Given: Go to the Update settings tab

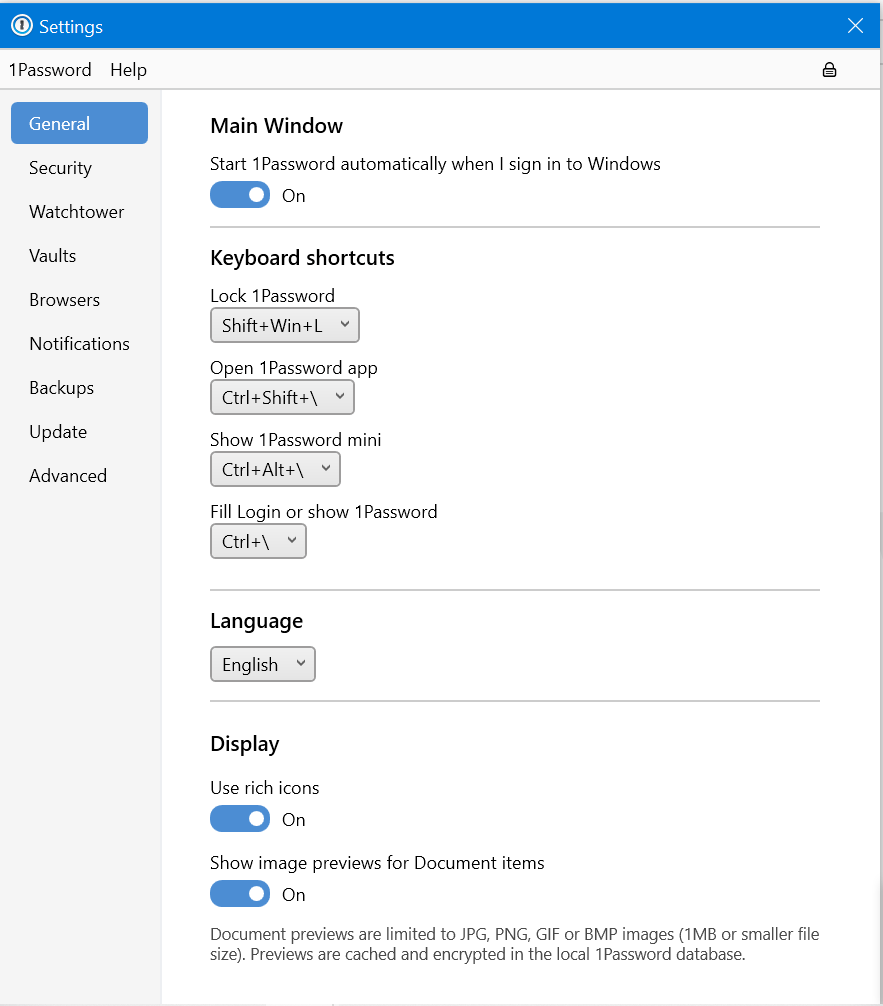Looking at the screenshot, I should tap(58, 432).
